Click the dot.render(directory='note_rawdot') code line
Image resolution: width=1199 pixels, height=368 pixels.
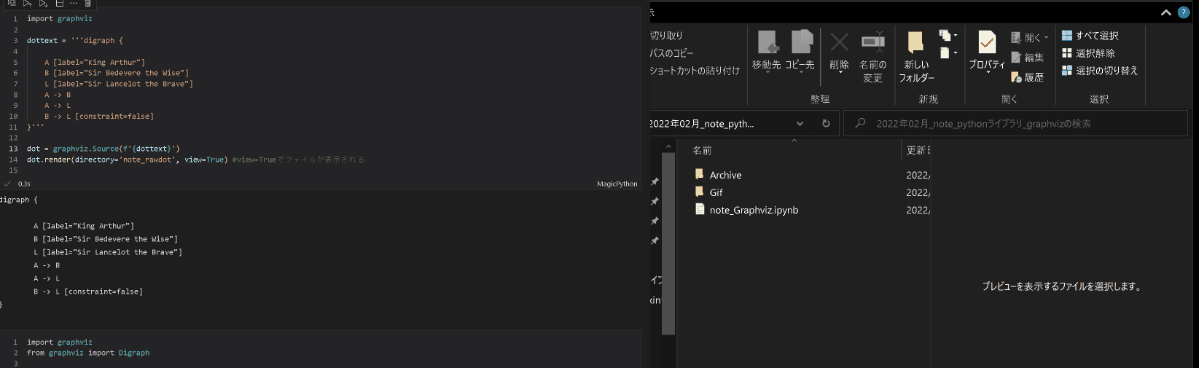(x=196, y=160)
